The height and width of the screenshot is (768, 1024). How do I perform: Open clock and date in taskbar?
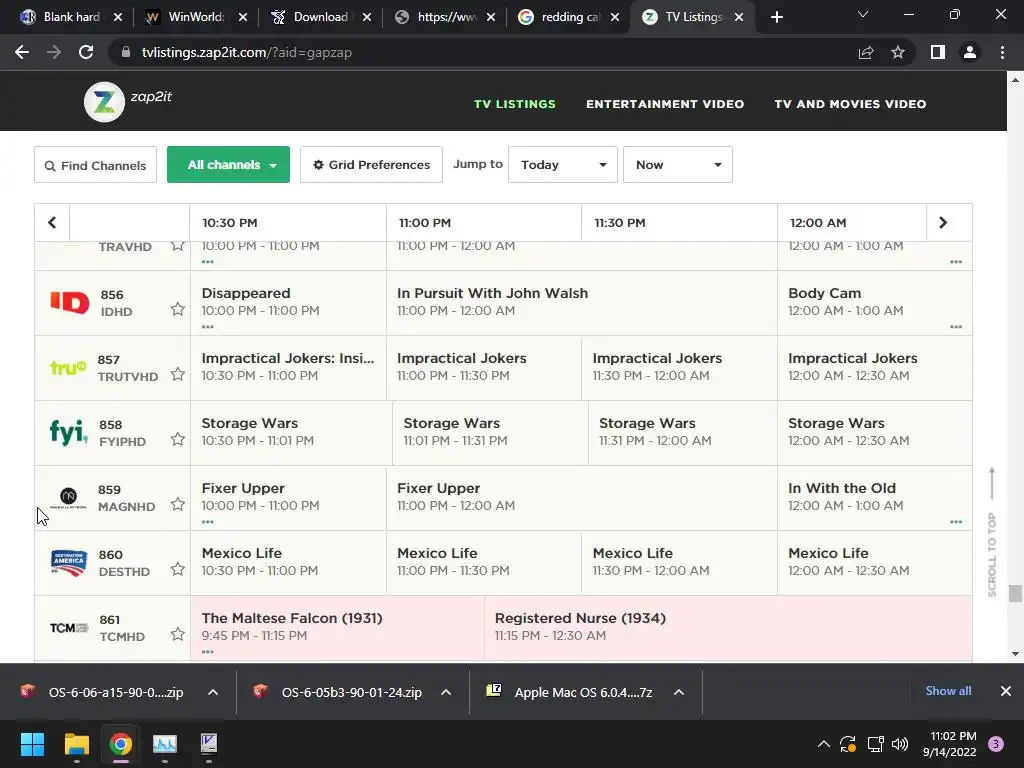[x=949, y=744]
